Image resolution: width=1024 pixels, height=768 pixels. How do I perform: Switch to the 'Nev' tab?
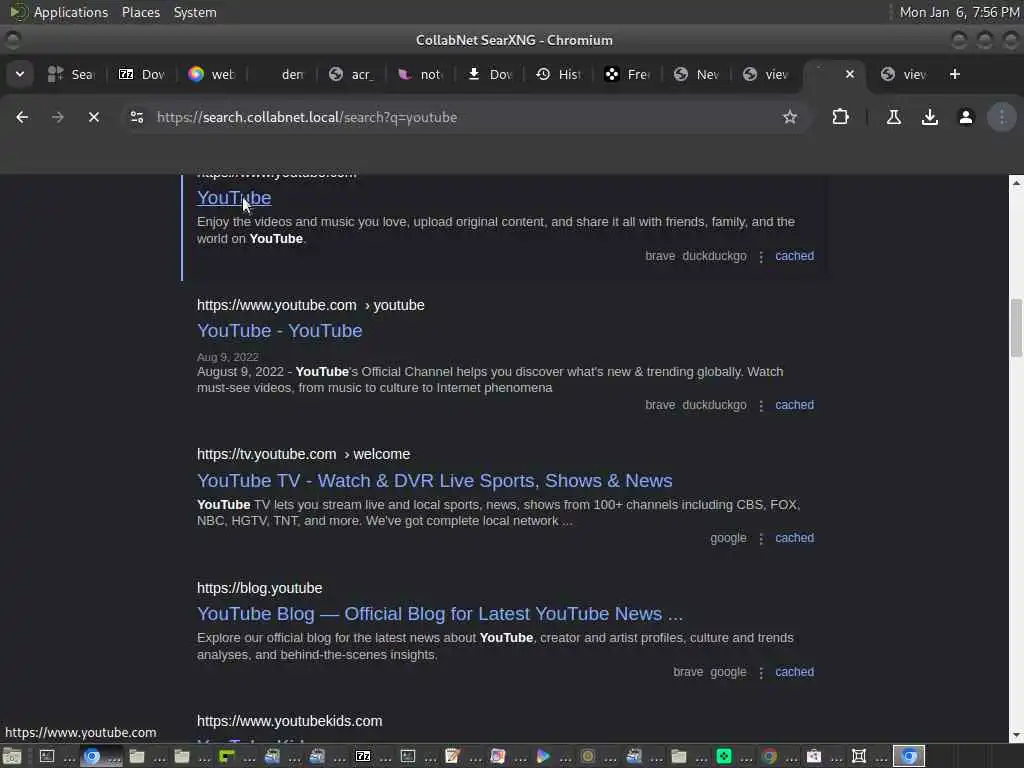pyautogui.click(x=697, y=74)
